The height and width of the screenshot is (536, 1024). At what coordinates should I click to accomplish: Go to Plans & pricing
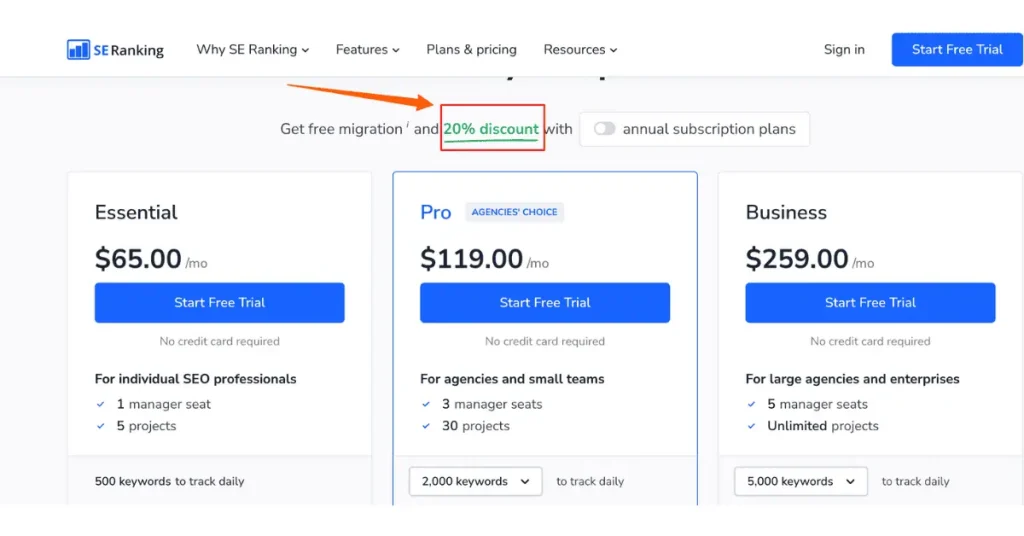471,50
